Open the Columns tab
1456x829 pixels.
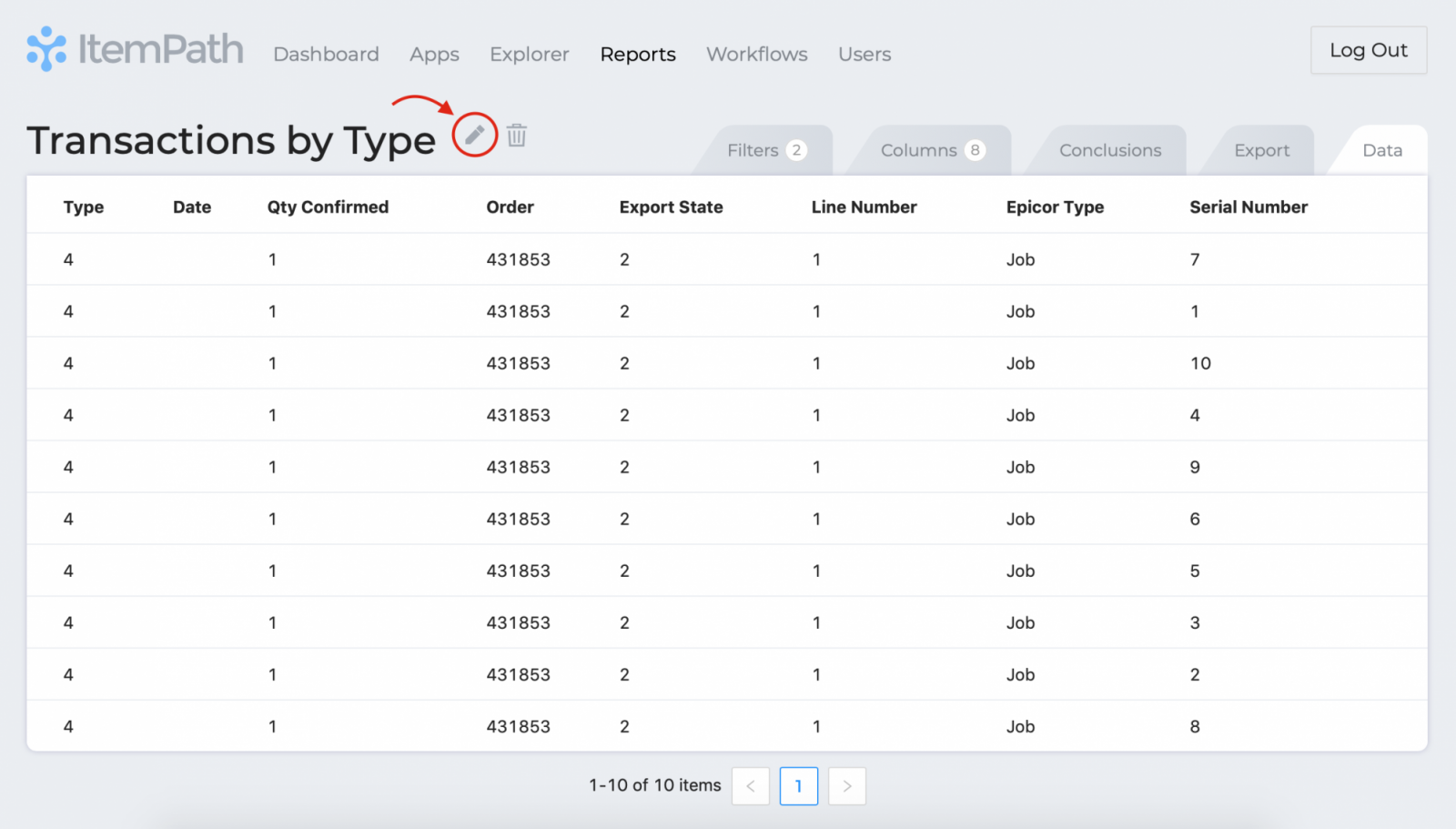pyautogui.click(x=932, y=150)
